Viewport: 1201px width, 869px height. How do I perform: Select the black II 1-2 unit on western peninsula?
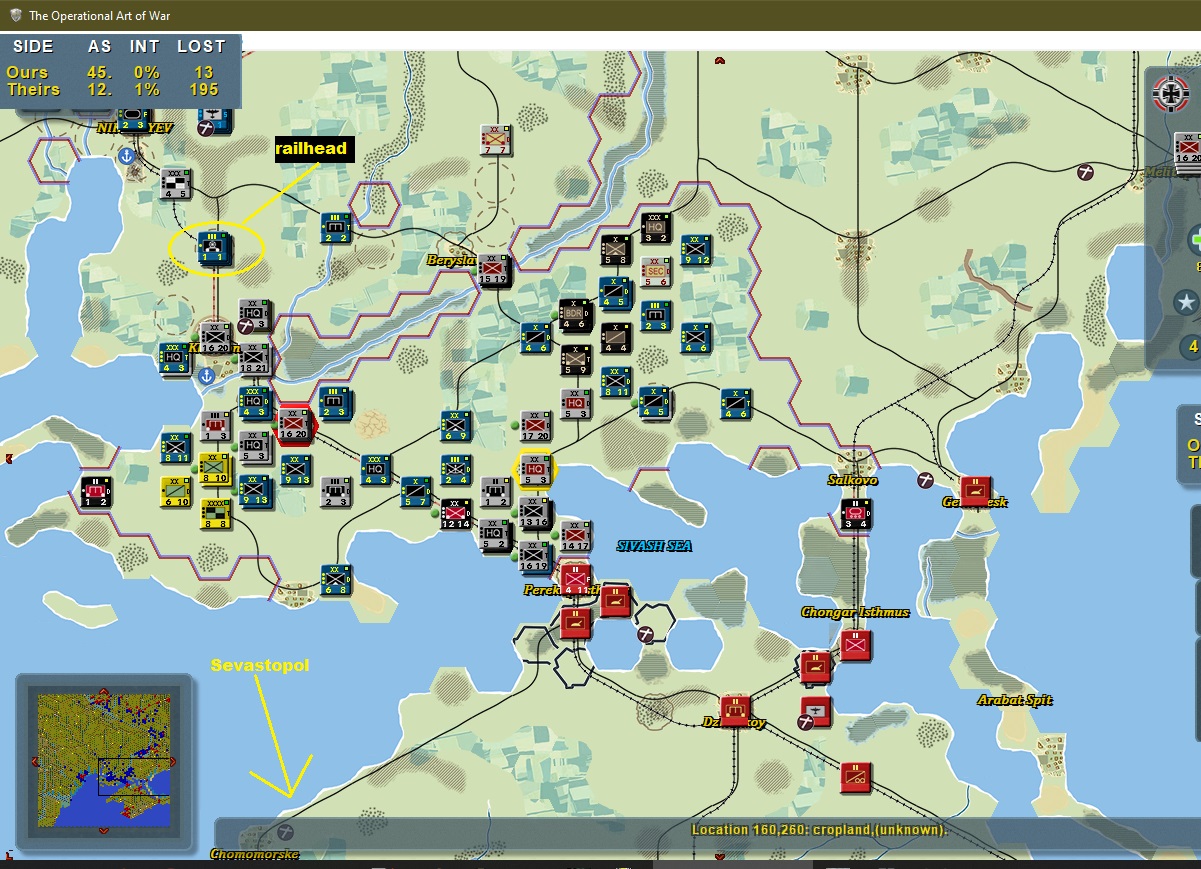tap(96, 491)
